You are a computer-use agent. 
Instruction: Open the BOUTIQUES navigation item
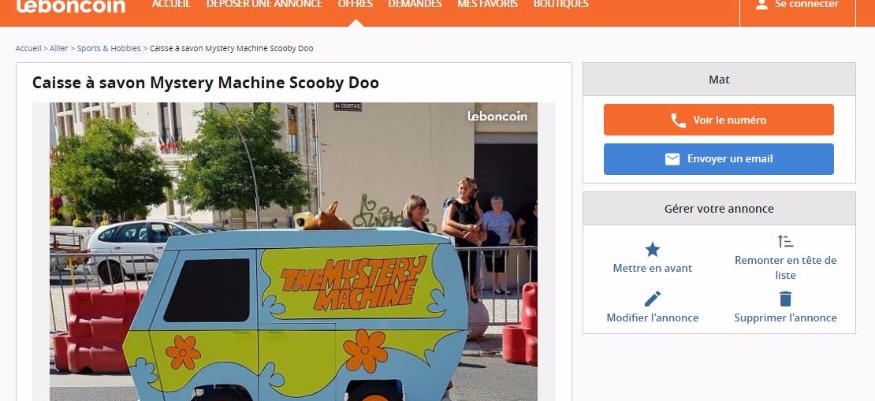click(561, 4)
